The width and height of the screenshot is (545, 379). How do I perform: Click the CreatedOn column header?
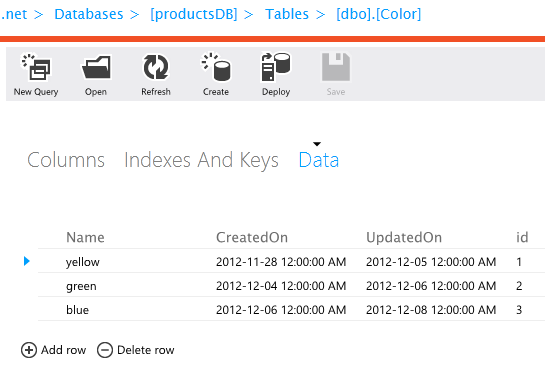252,237
